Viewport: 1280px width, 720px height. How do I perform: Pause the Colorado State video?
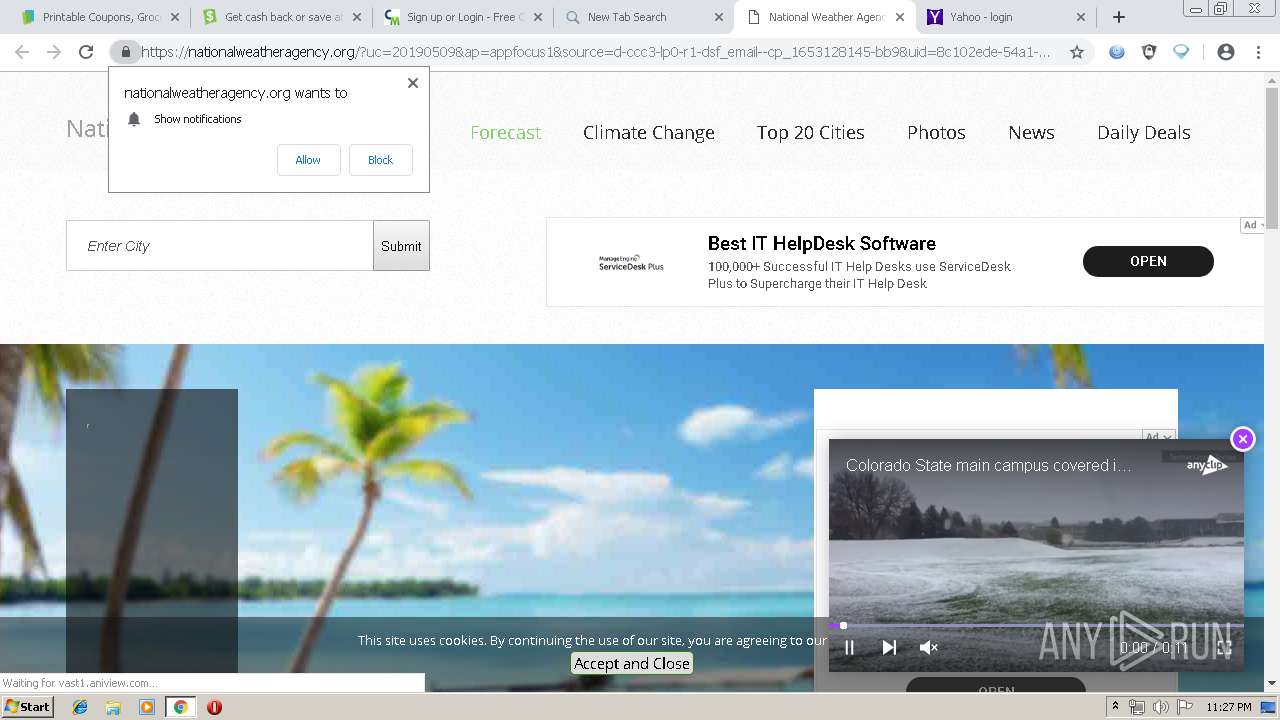point(849,648)
